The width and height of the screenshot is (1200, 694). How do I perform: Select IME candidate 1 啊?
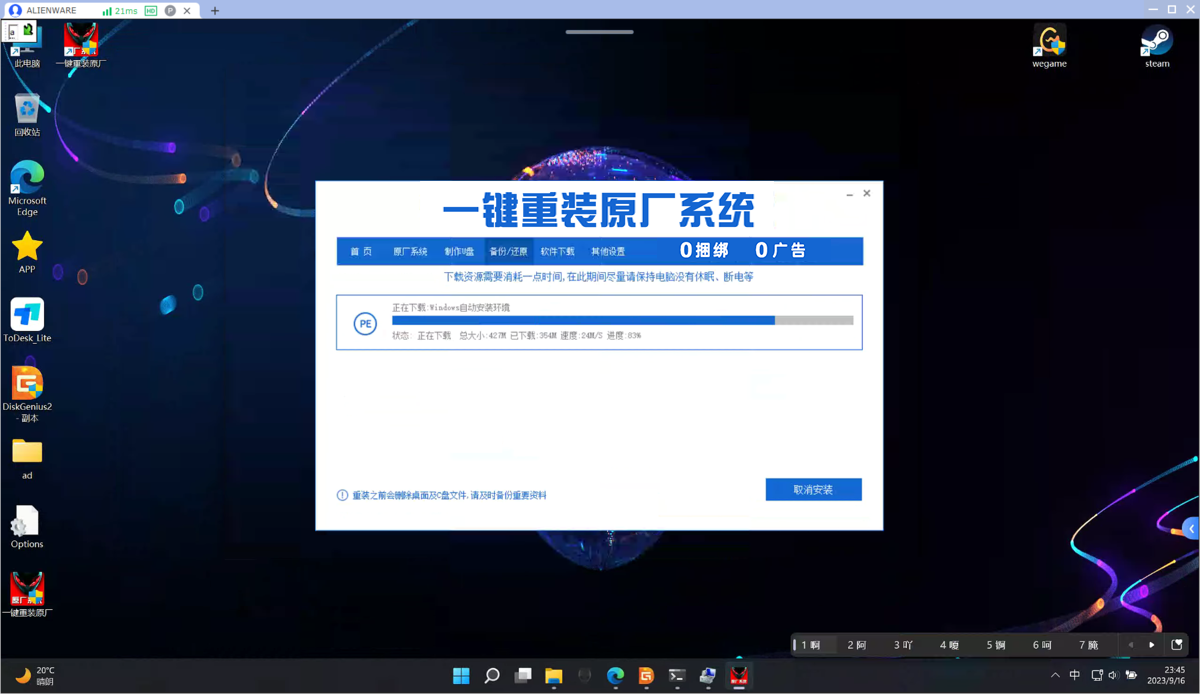[x=812, y=645]
